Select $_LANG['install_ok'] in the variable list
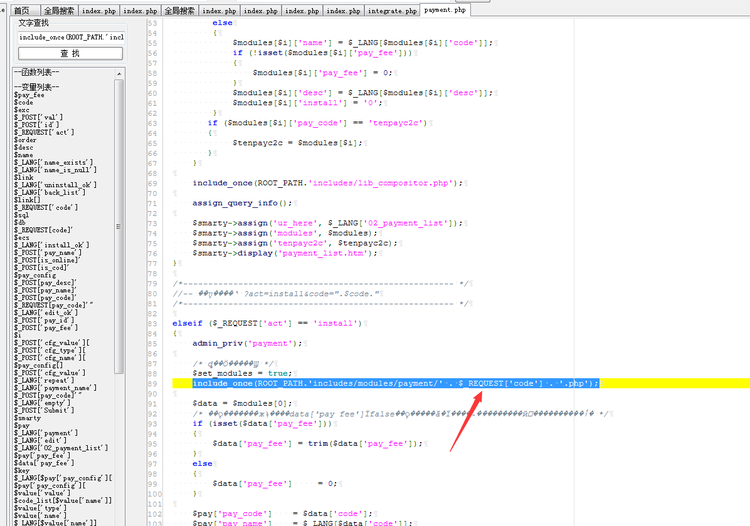This screenshot has width=750, height=526. click(52, 244)
